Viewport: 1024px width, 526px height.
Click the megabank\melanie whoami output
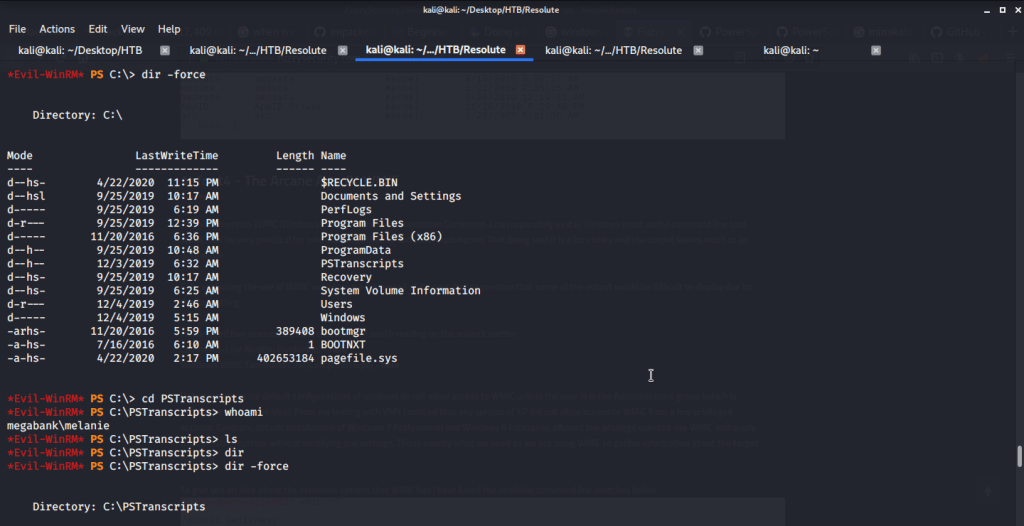pyautogui.click(x=51, y=426)
